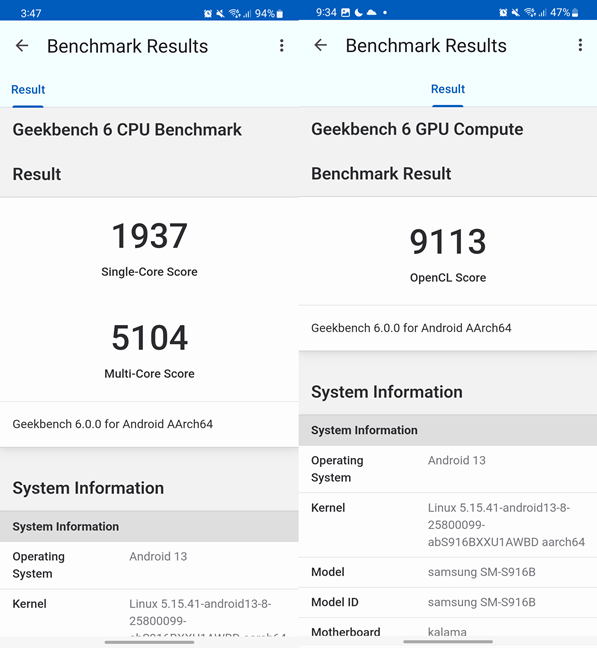Tap Operating System label on CPU screen
The image size is (597, 648).
[x=38, y=565]
